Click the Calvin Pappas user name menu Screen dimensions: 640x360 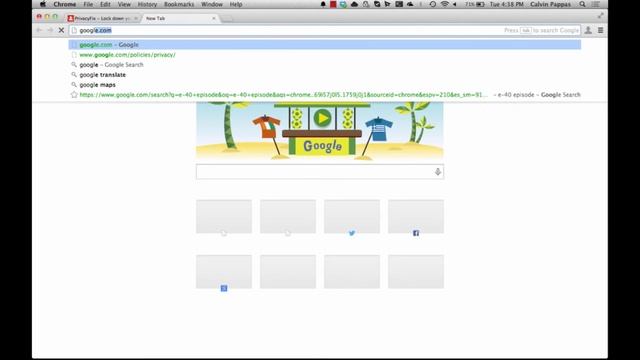[x=550, y=4]
